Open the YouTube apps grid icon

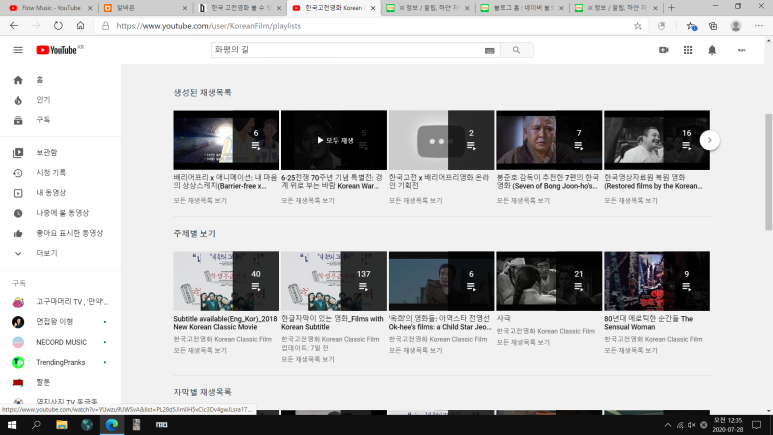[x=688, y=50]
